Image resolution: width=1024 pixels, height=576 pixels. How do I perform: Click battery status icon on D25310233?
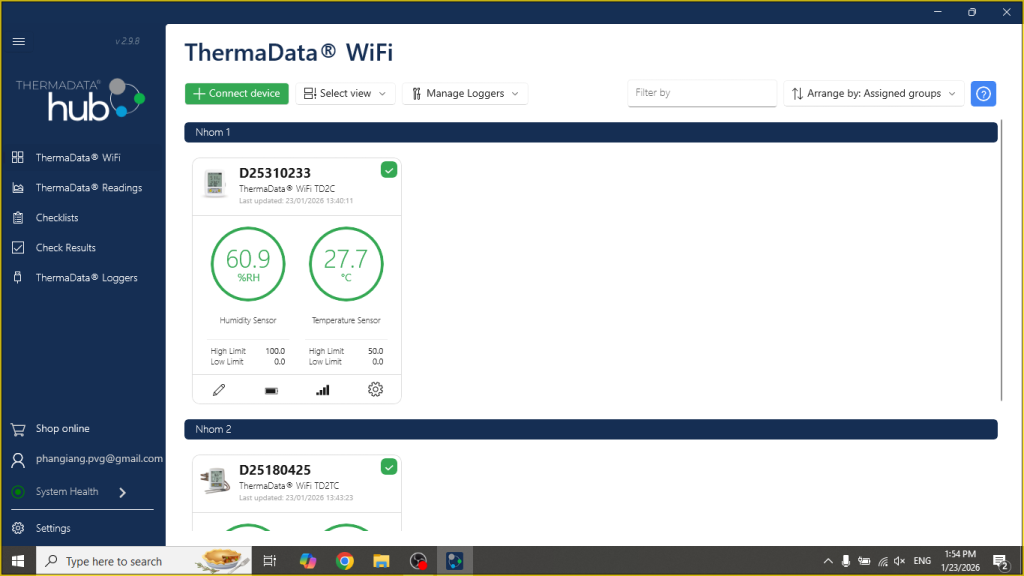(271, 391)
